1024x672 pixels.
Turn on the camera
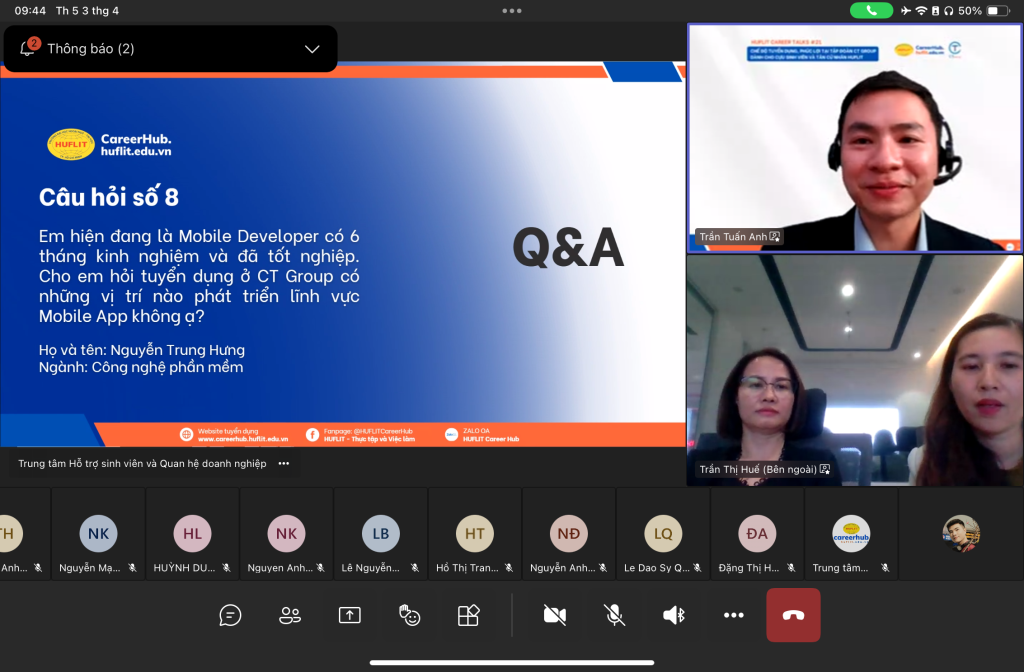click(555, 615)
